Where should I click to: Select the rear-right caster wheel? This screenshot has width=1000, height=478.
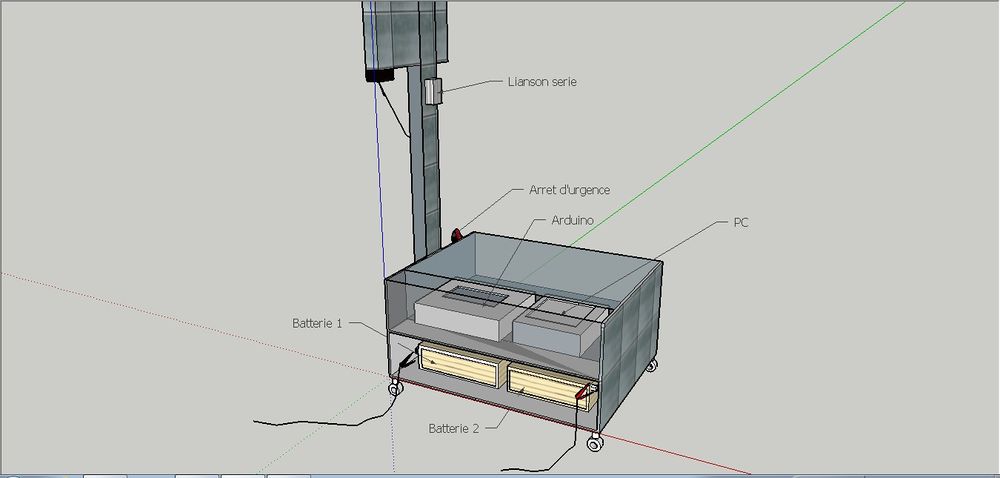pyautogui.click(x=651, y=366)
